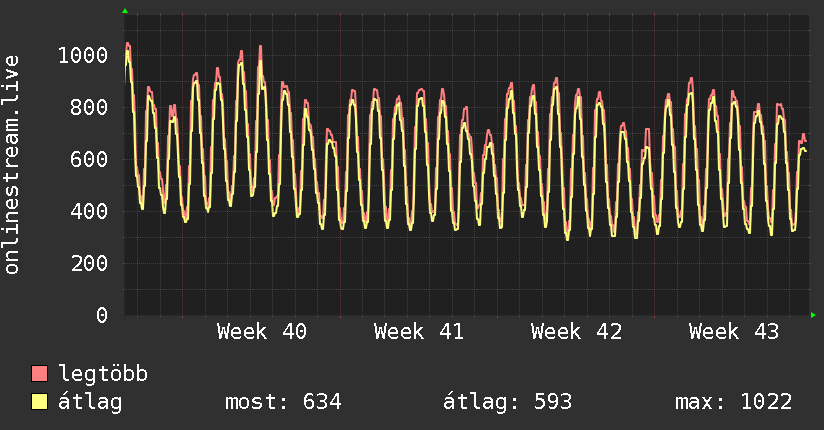Click the 'most: 634' value

283,402
